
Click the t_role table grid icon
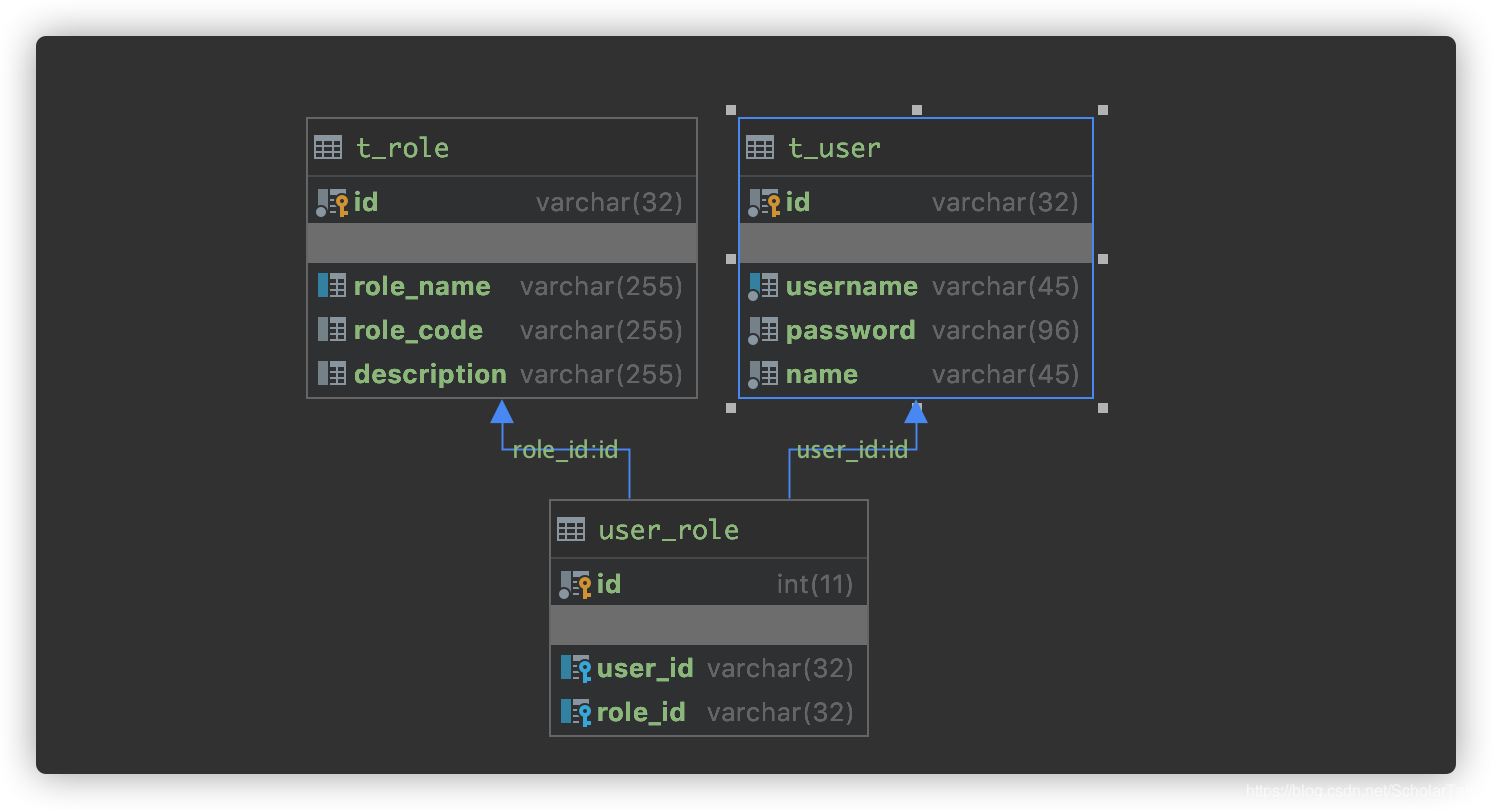(x=328, y=148)
